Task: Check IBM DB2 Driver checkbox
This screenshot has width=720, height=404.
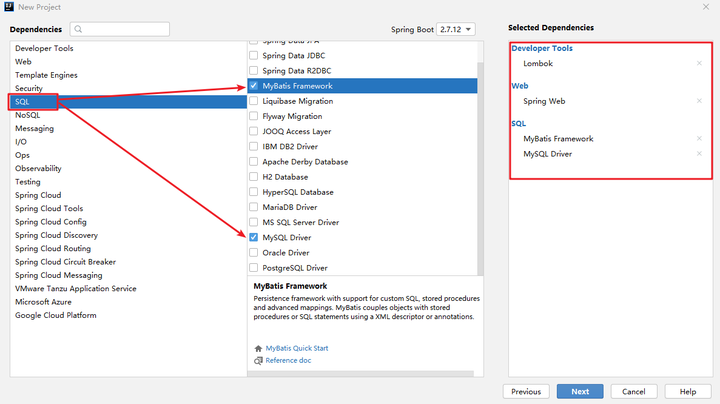Action: pos(253,146)
